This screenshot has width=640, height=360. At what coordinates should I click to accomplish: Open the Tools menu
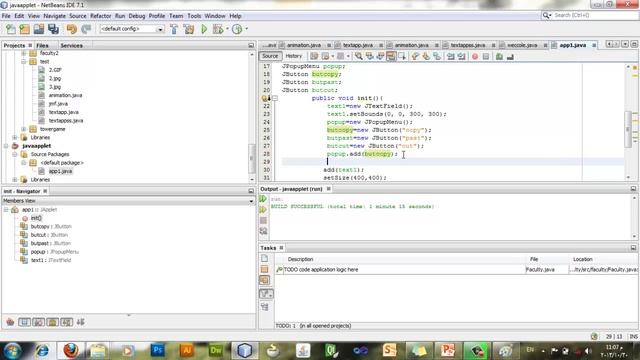click(x=194, y=16)
